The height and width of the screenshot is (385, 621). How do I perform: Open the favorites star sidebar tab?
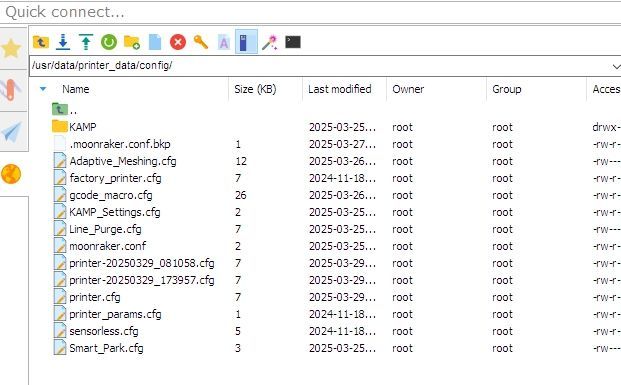click(x=11, y=48)
